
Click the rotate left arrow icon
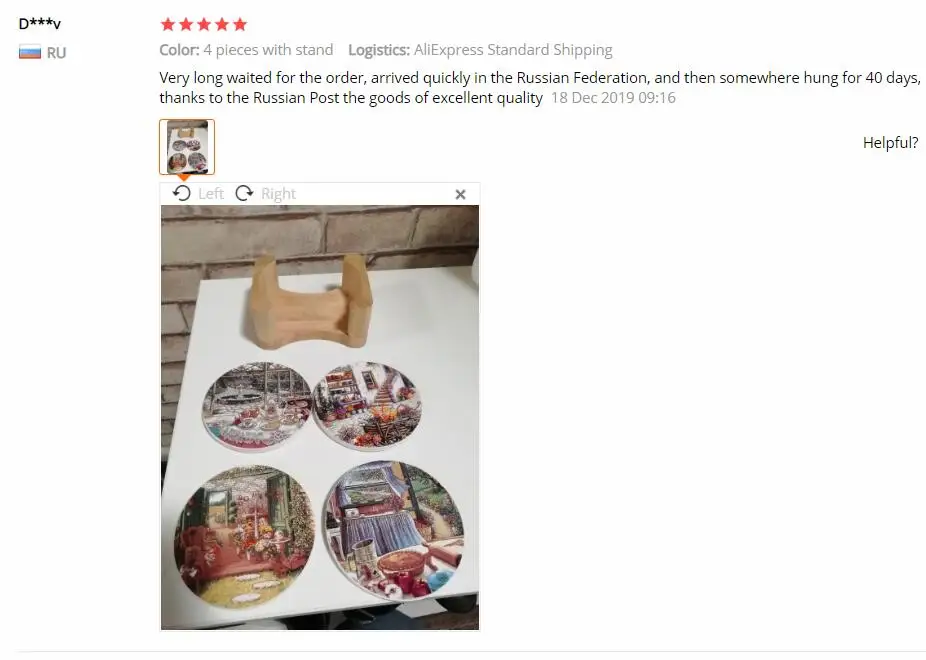[x=182, y=193]
